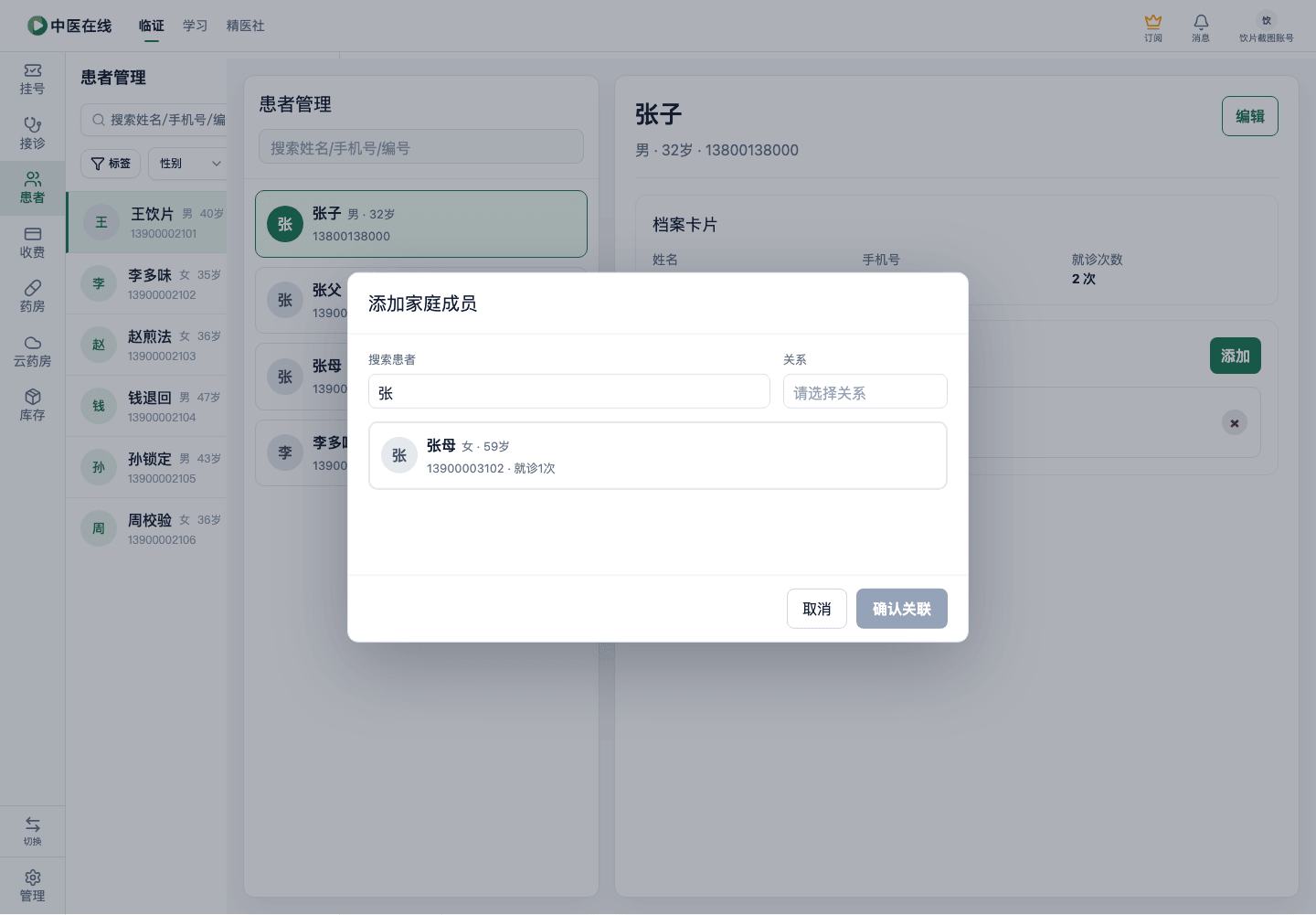Click the 取消 button in dialog
Screen dimensions: 1316x915
[x=817, y=609]
